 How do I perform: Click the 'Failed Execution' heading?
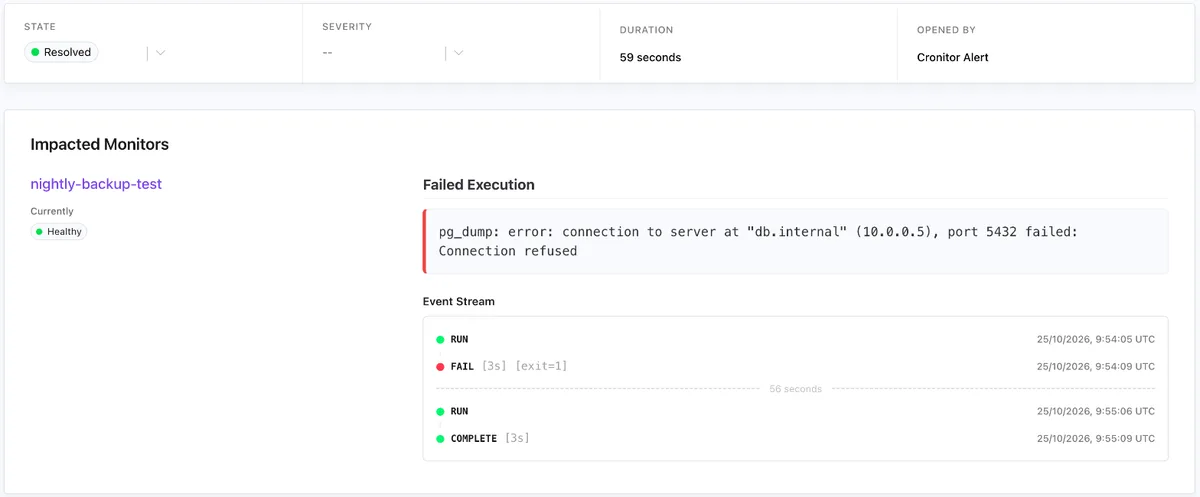[x=479, y=185]
